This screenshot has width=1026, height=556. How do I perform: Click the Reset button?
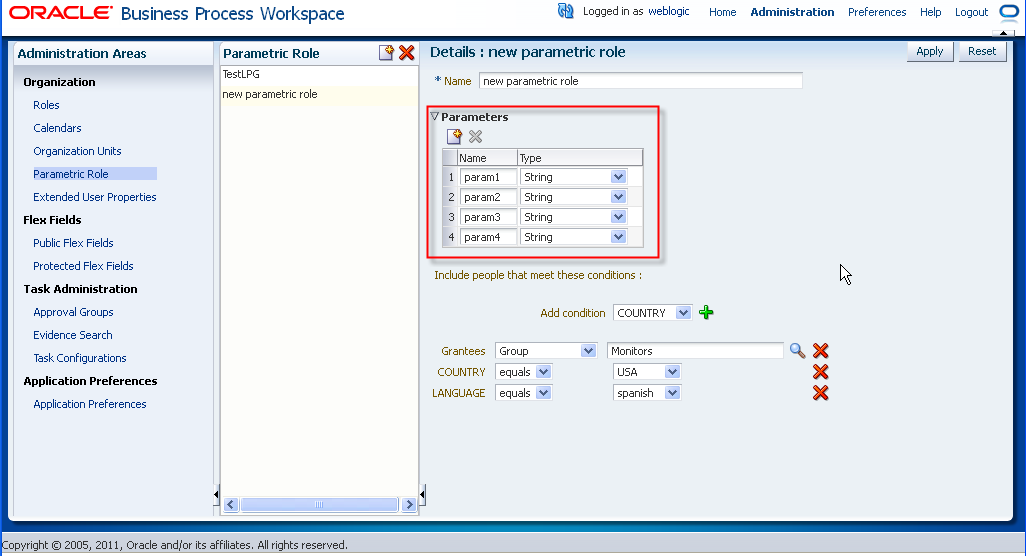(x=982, y=51)
